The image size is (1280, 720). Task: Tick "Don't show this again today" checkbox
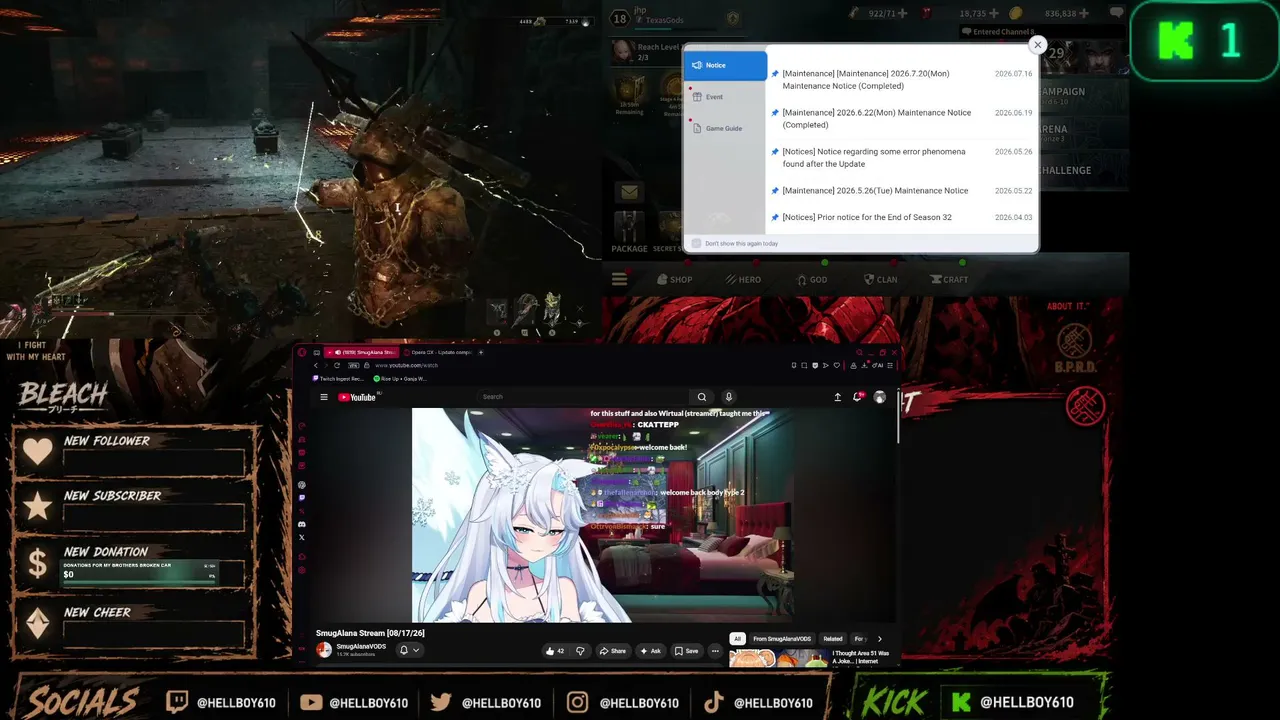click(697, 243)
